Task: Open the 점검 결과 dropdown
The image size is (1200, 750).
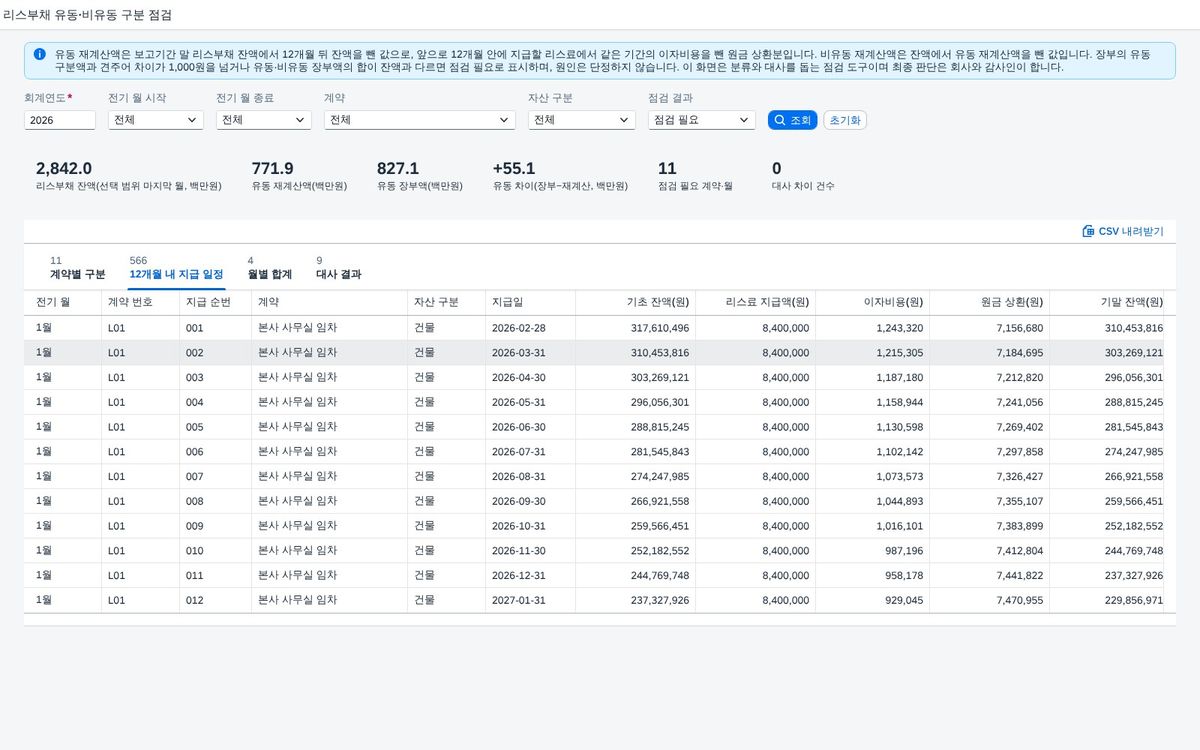Action: [x=702, y=120]
